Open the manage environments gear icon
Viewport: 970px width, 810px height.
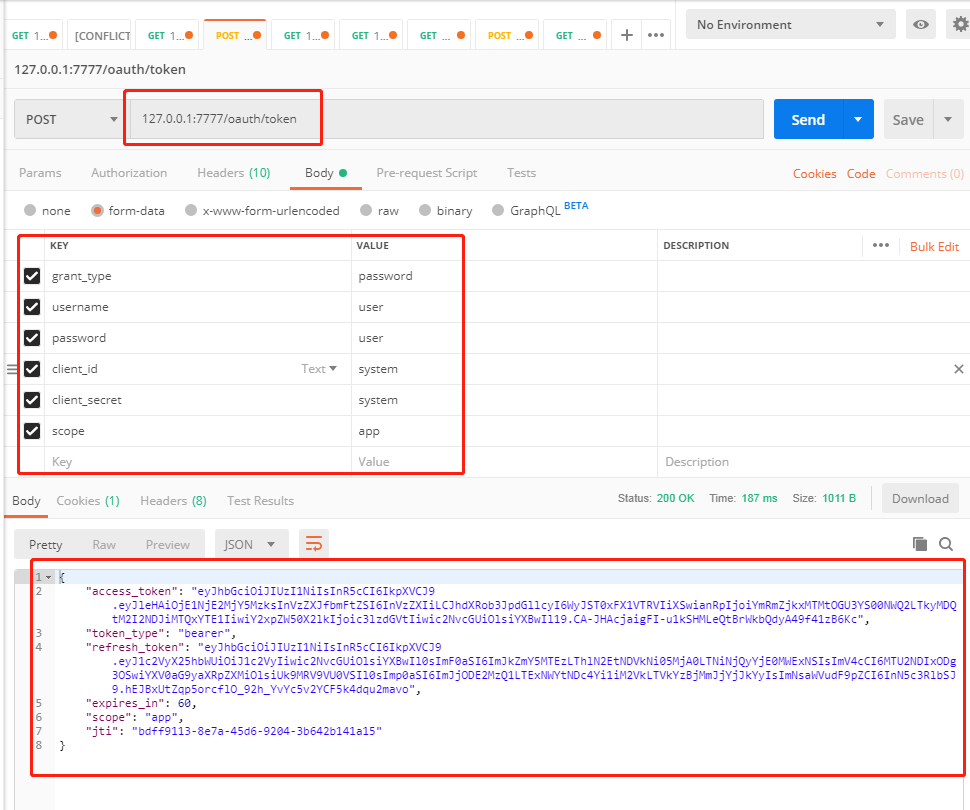click(x=959, y=25)
